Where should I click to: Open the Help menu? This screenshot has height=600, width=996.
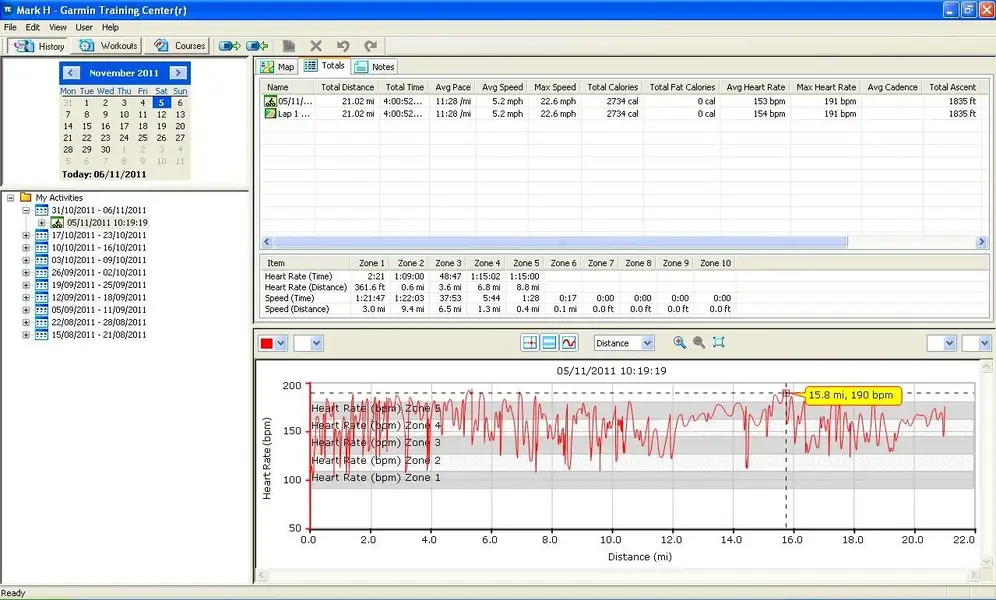pos(110,27)
